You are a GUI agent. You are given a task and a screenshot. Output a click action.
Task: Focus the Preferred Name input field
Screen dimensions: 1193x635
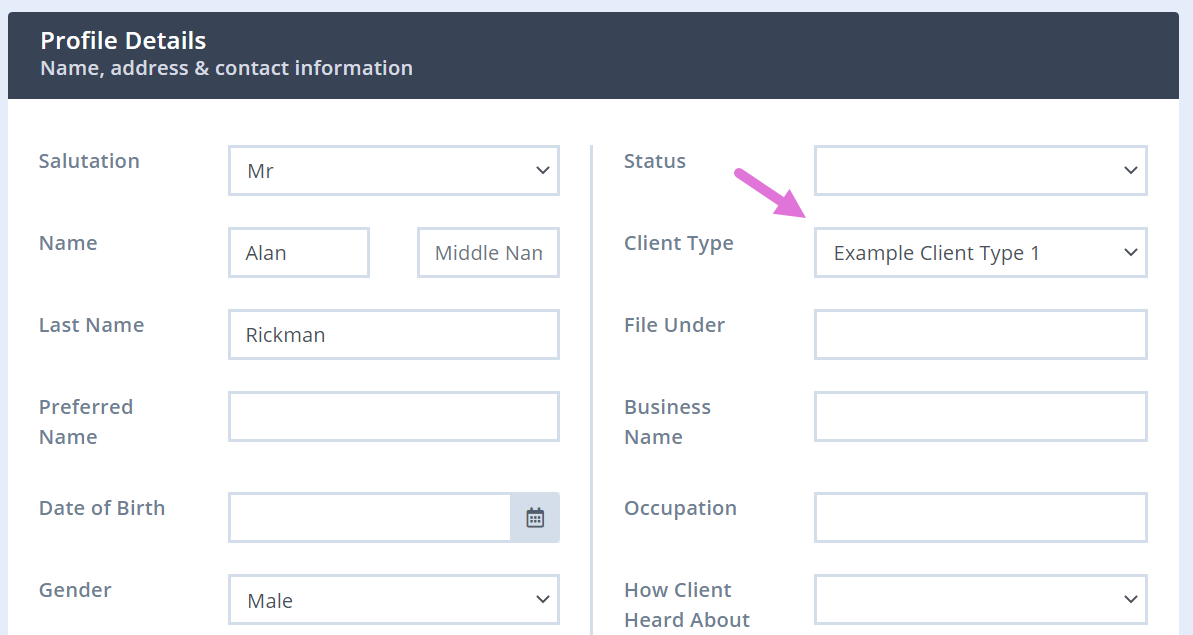click(x=393, y=416)
